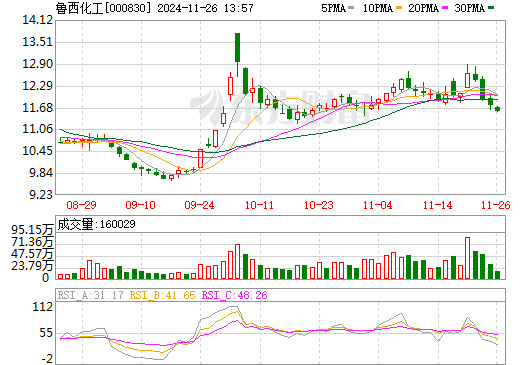Screen dimensions: 520x365
Task: Click the 成交量:160029 volume label
Action: (96, 224)
